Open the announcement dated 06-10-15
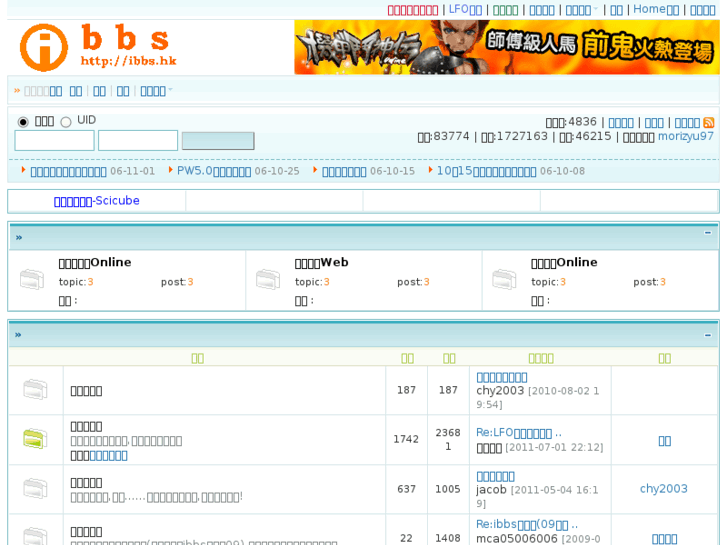This screenshot has width=727, height=545. click(x=344, y=172)
